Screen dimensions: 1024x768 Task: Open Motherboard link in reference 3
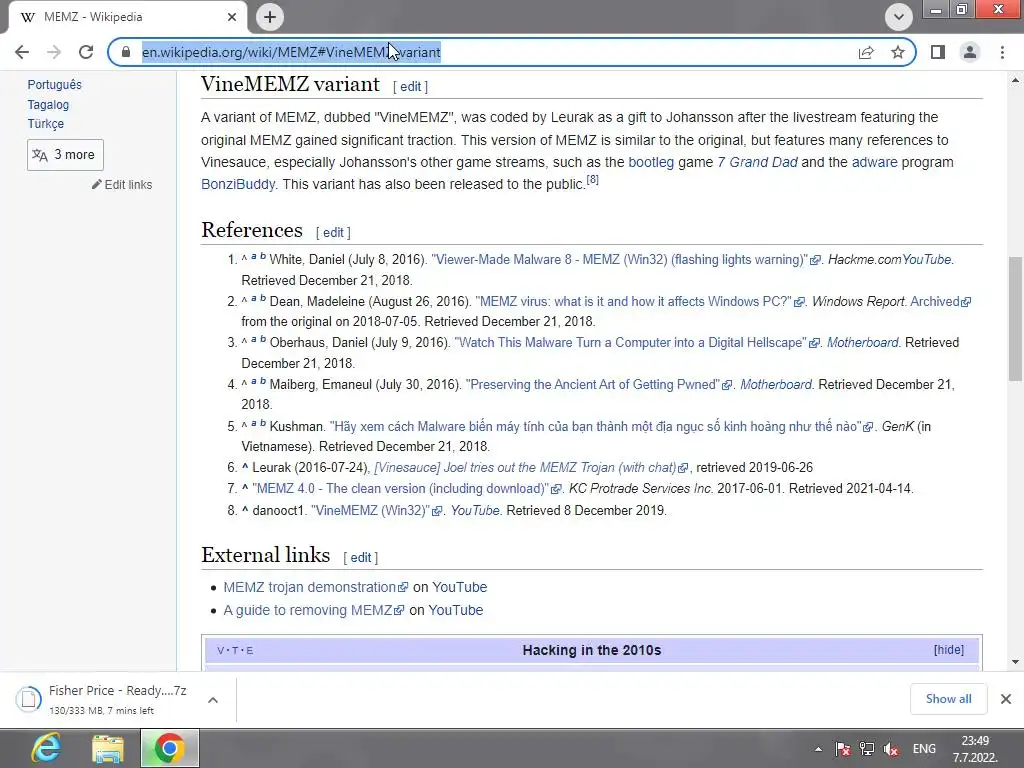pyautogui.click(x=863, y=343)
